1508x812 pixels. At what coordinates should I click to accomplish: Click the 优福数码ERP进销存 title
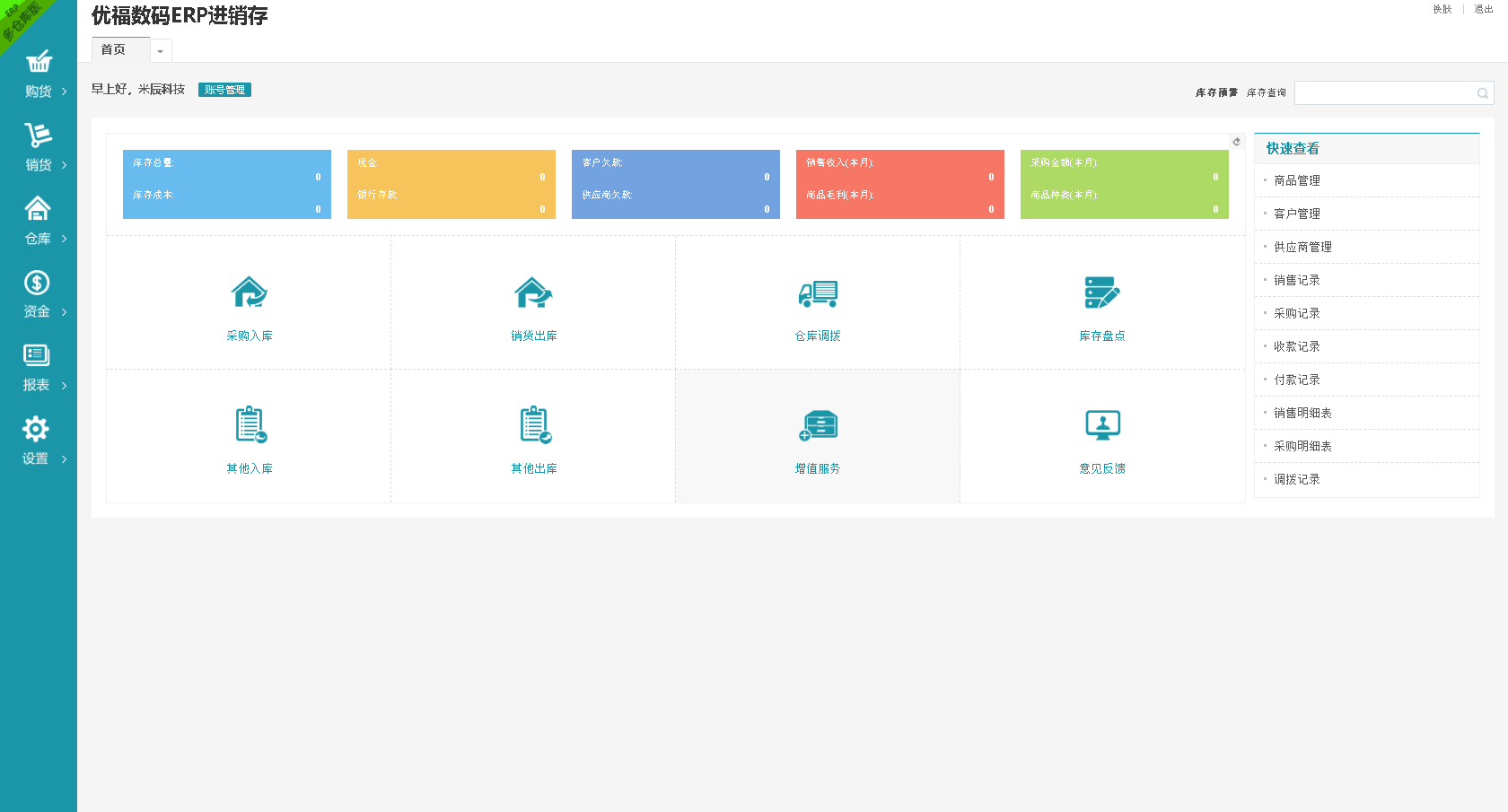pos(180,16)
